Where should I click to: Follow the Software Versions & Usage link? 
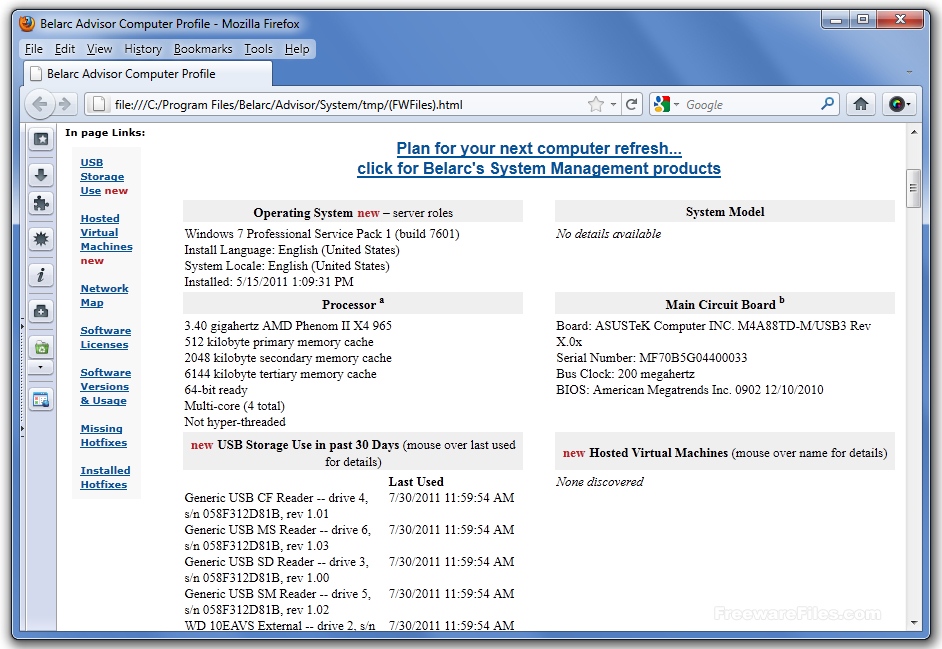pos(105,386)
